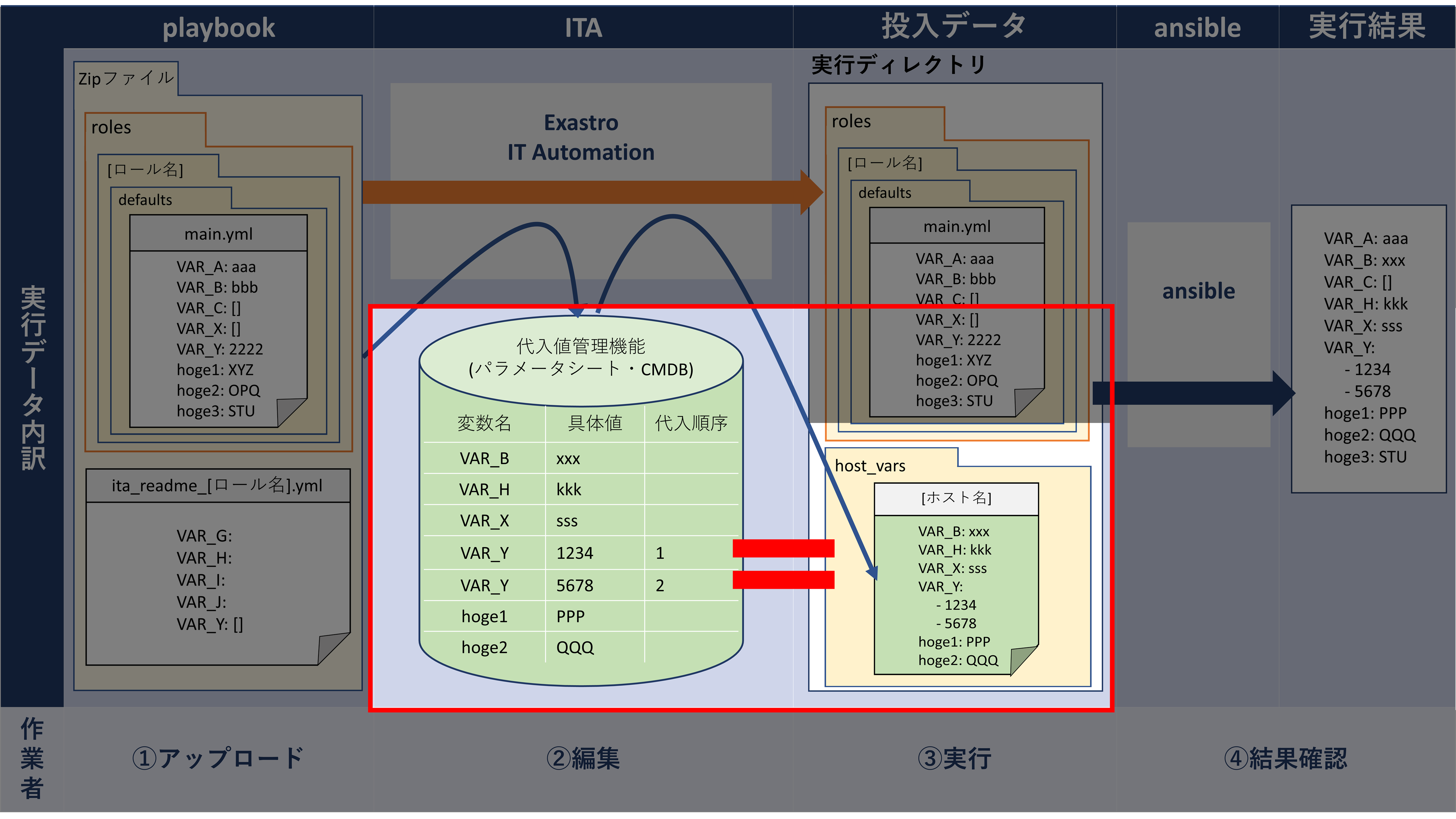Select the 具体値 table column header
1456x819 pixels.
595,423
